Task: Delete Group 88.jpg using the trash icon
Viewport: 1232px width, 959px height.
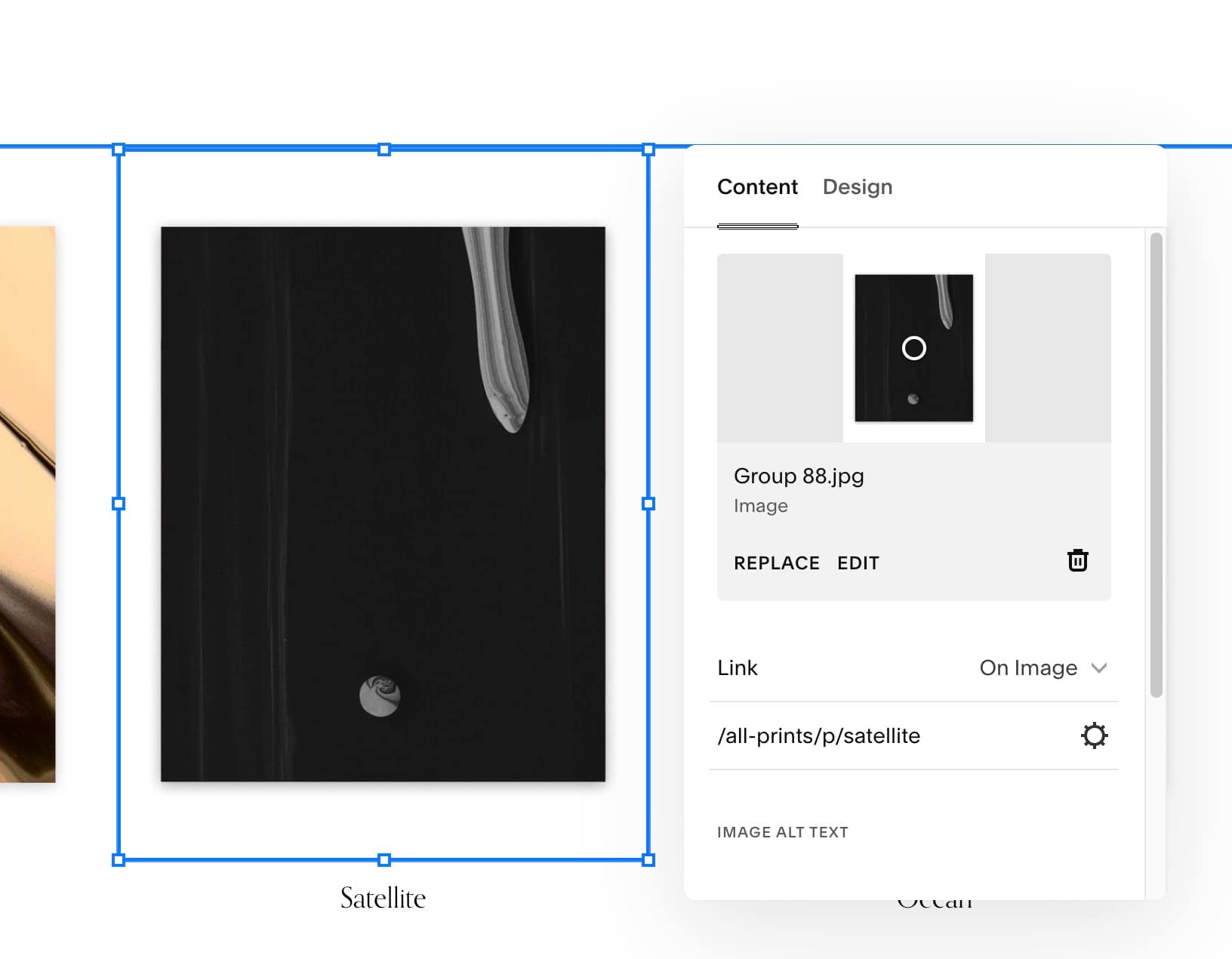Action: point(1078,560)
